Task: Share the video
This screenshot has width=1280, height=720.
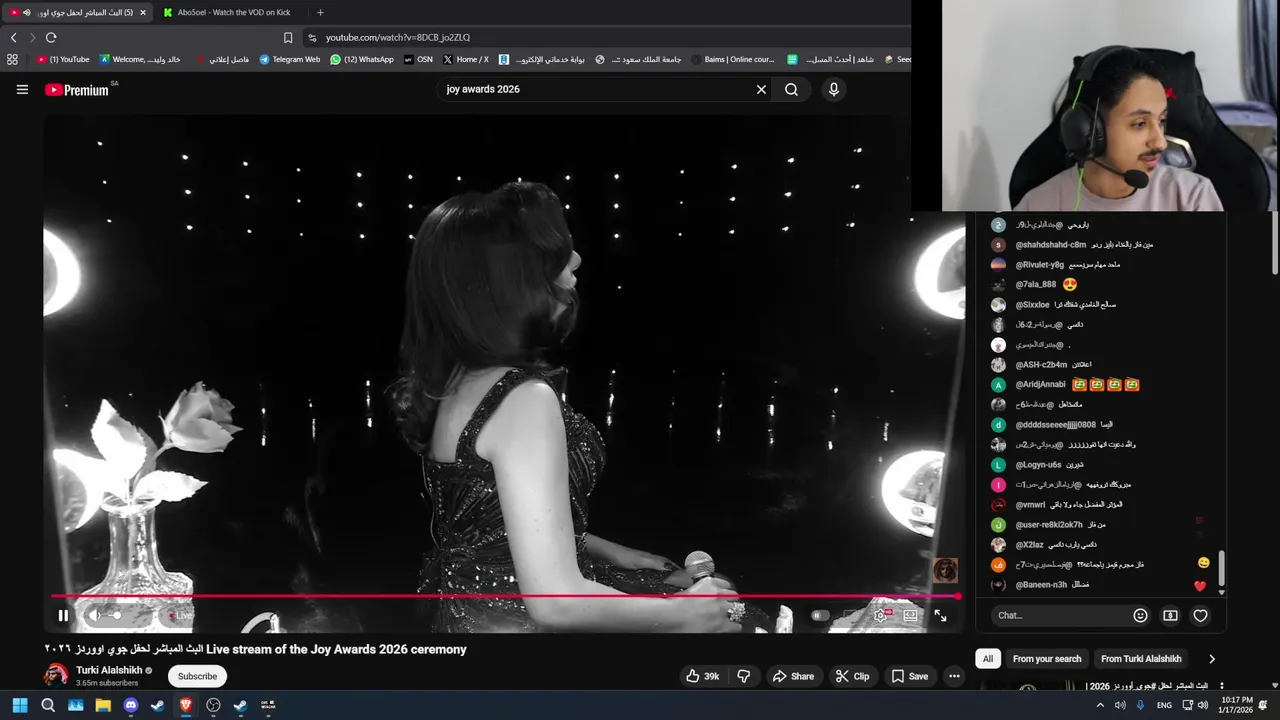Action: (793, 676)
